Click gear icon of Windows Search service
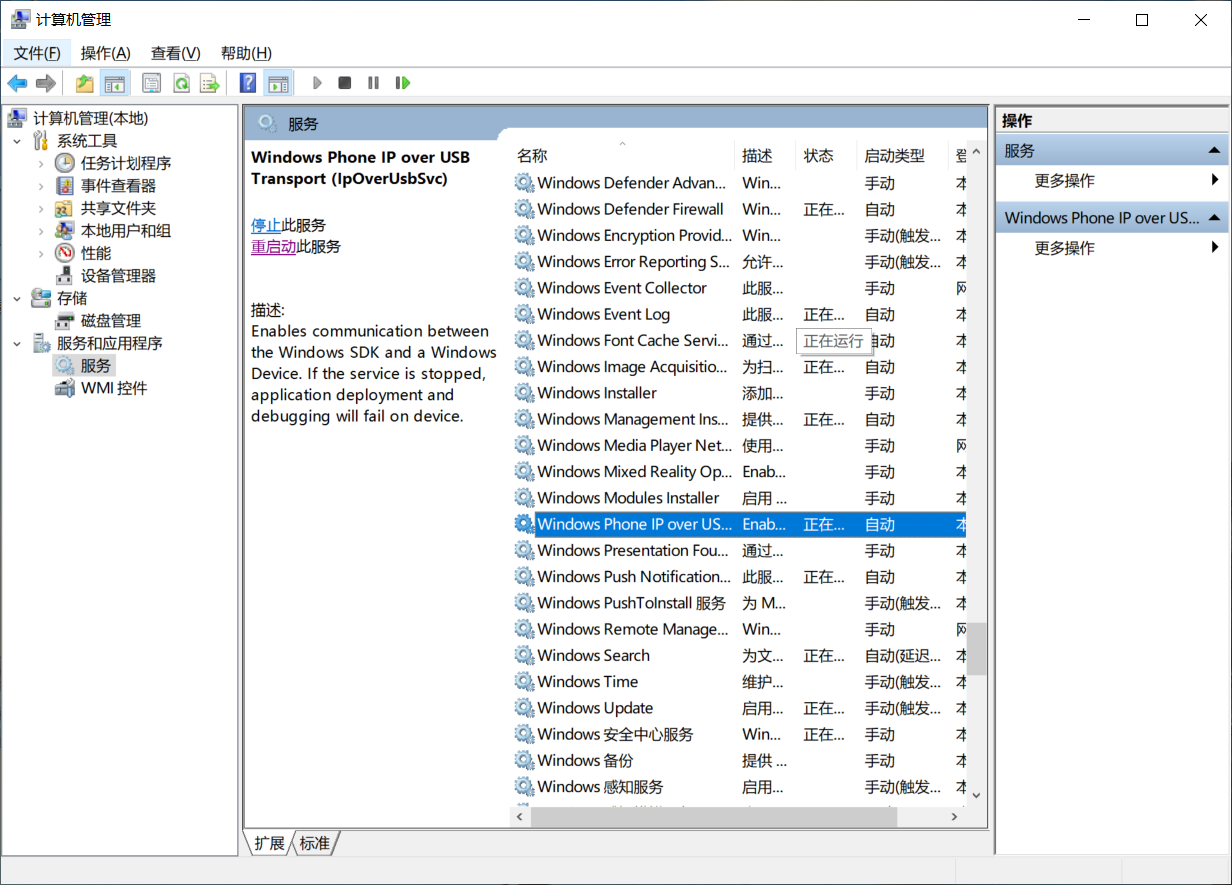The width and height of the screenshot is (1232, 885). [x=524, y=656]
